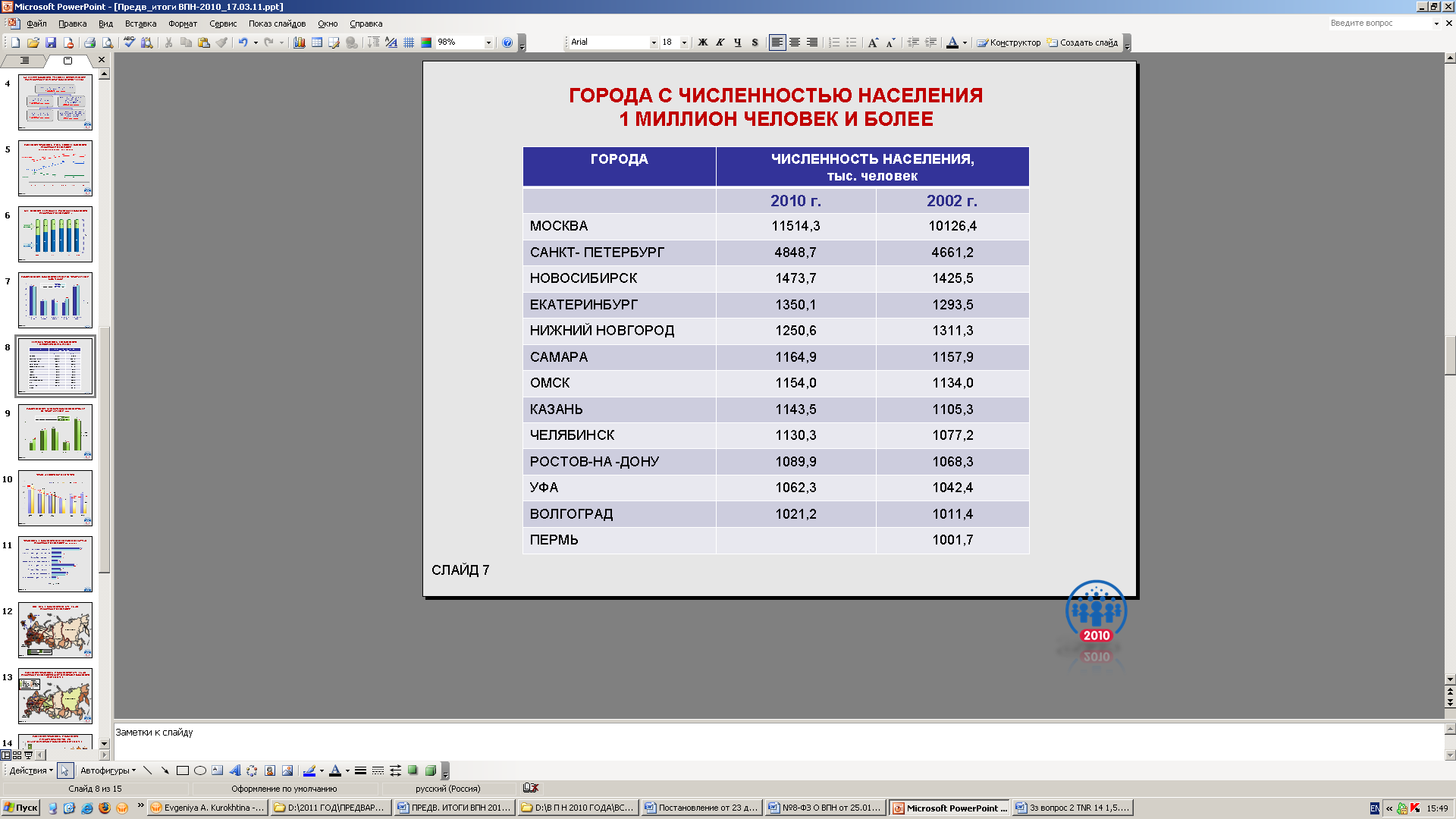
Task: Click the Insert Table icon
Action: tap(317, 42)
